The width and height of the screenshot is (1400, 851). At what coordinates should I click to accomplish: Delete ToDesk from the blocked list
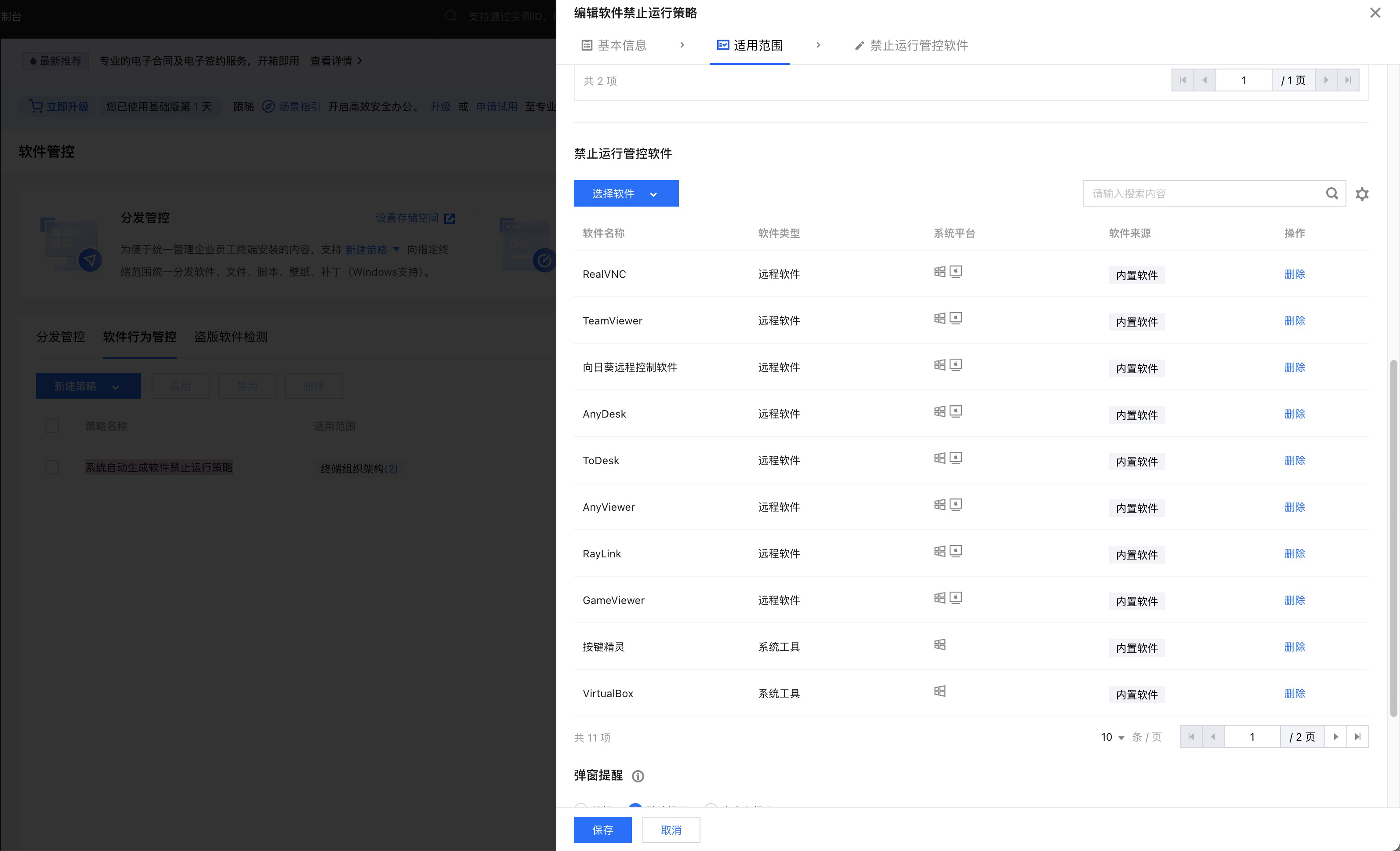[1294, 461]
